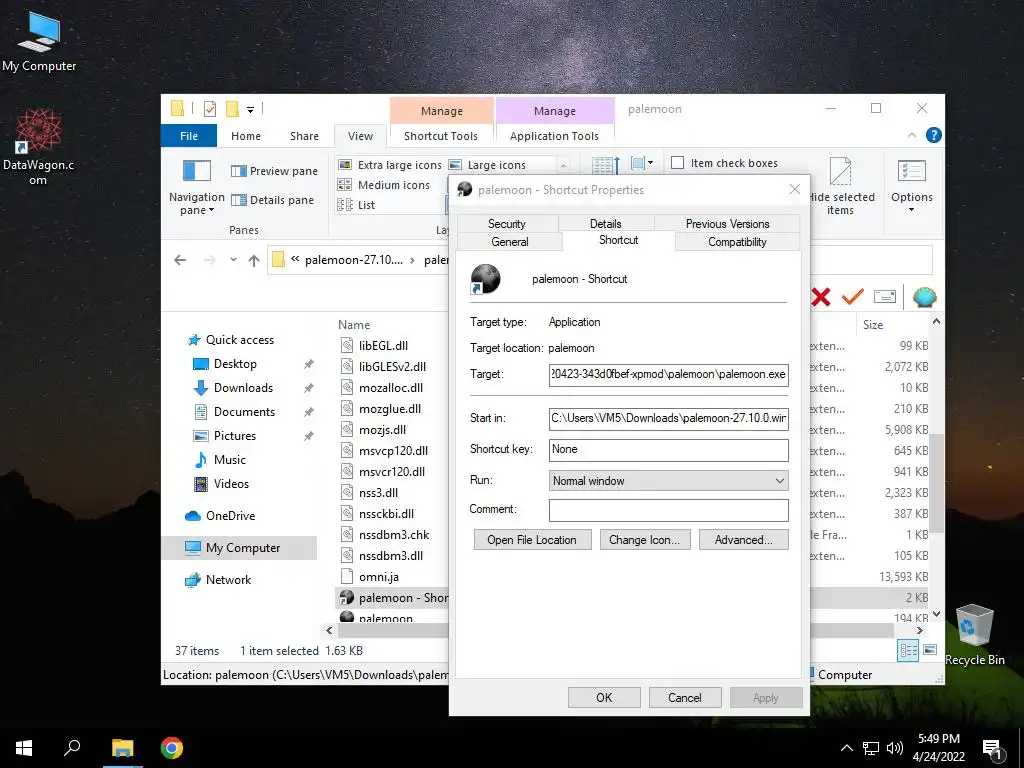Viewport: 1024px width, 768px height.
Task: Open recent locations dropdown chevron
Action: (x=233, y=259)
